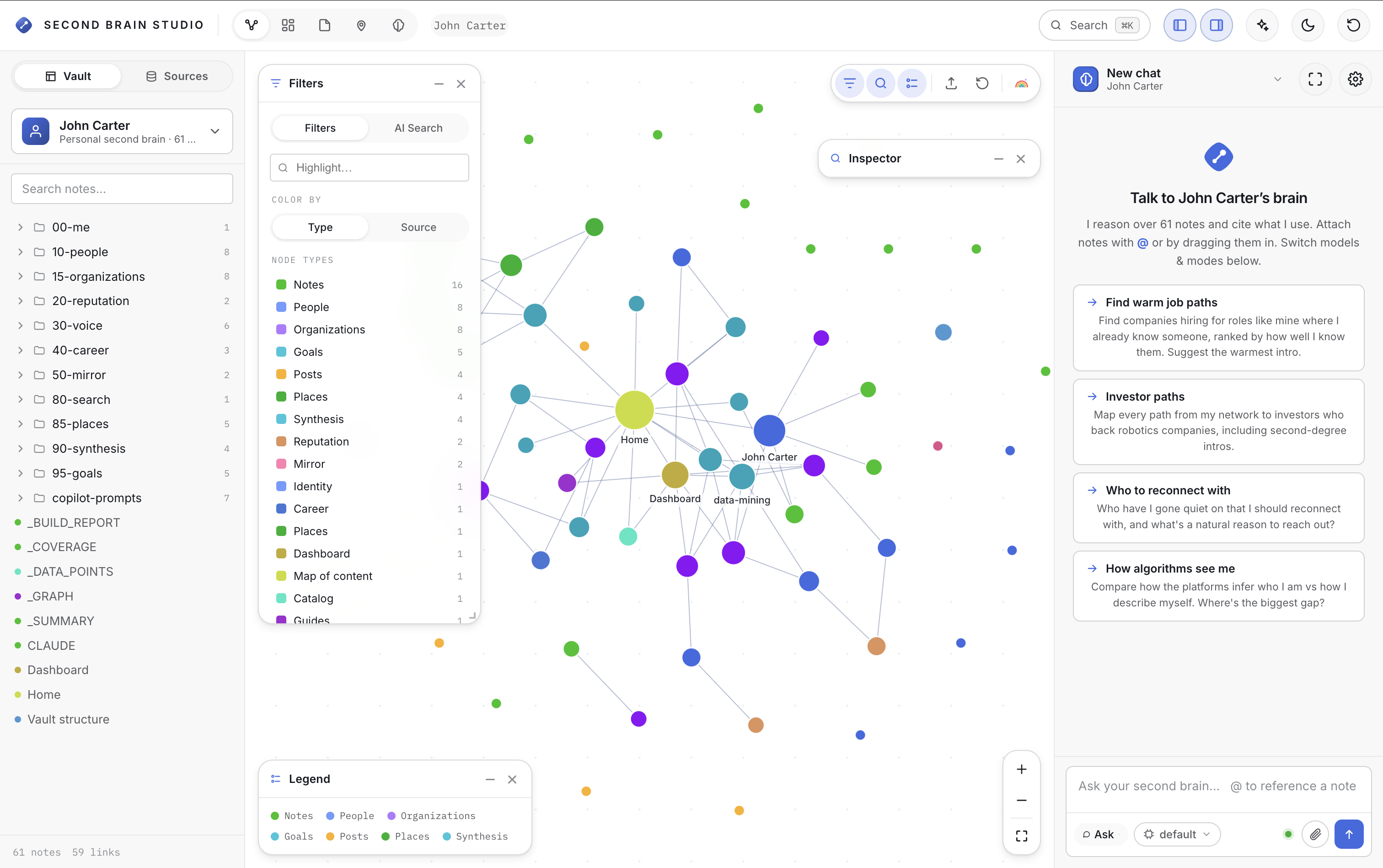Minimize the Filters panel
Screen dimensions: 1383x868
pos(439,84)
